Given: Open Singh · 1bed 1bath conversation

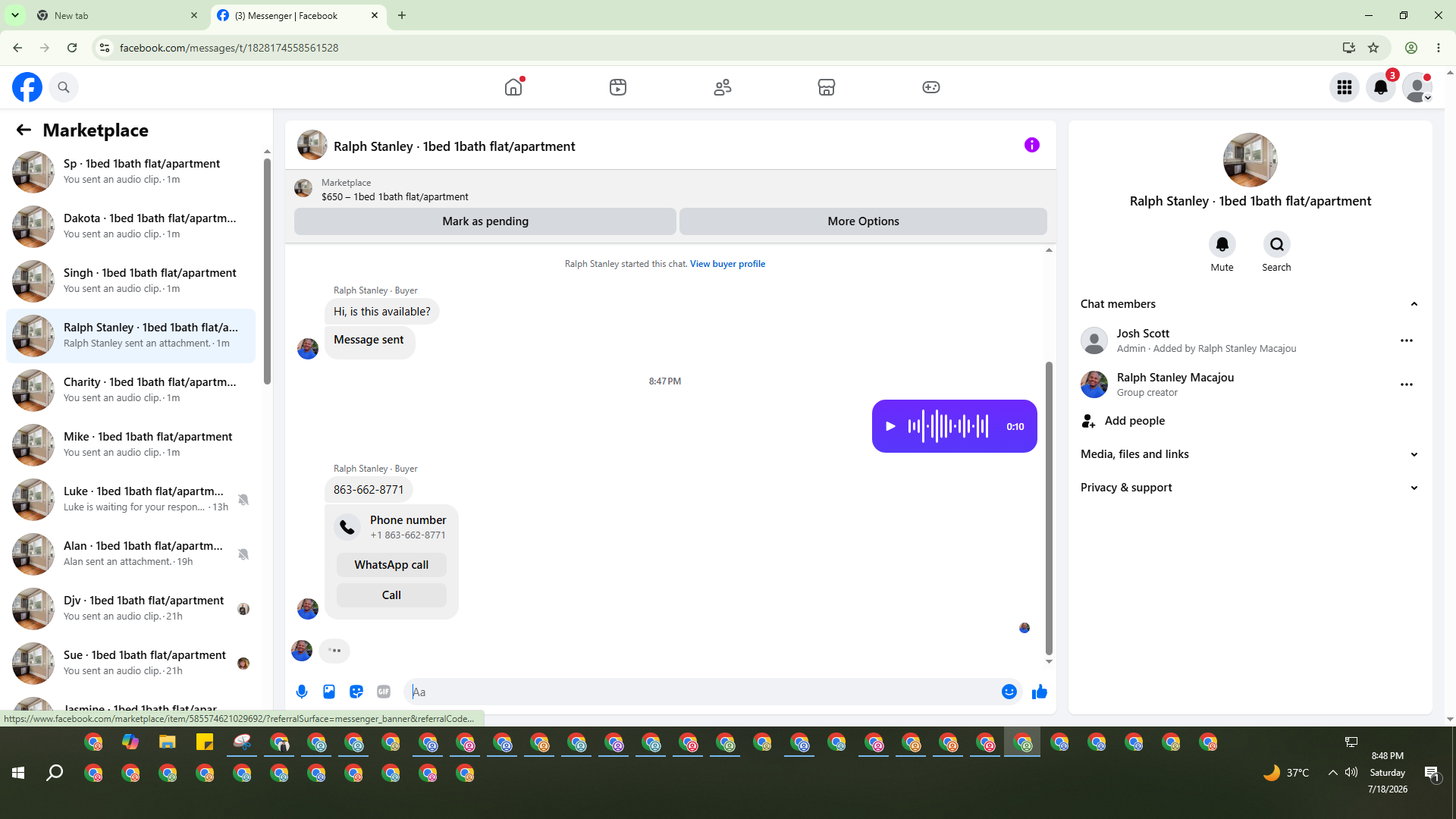Looking at the screenshot, I should tap(130, 281).
